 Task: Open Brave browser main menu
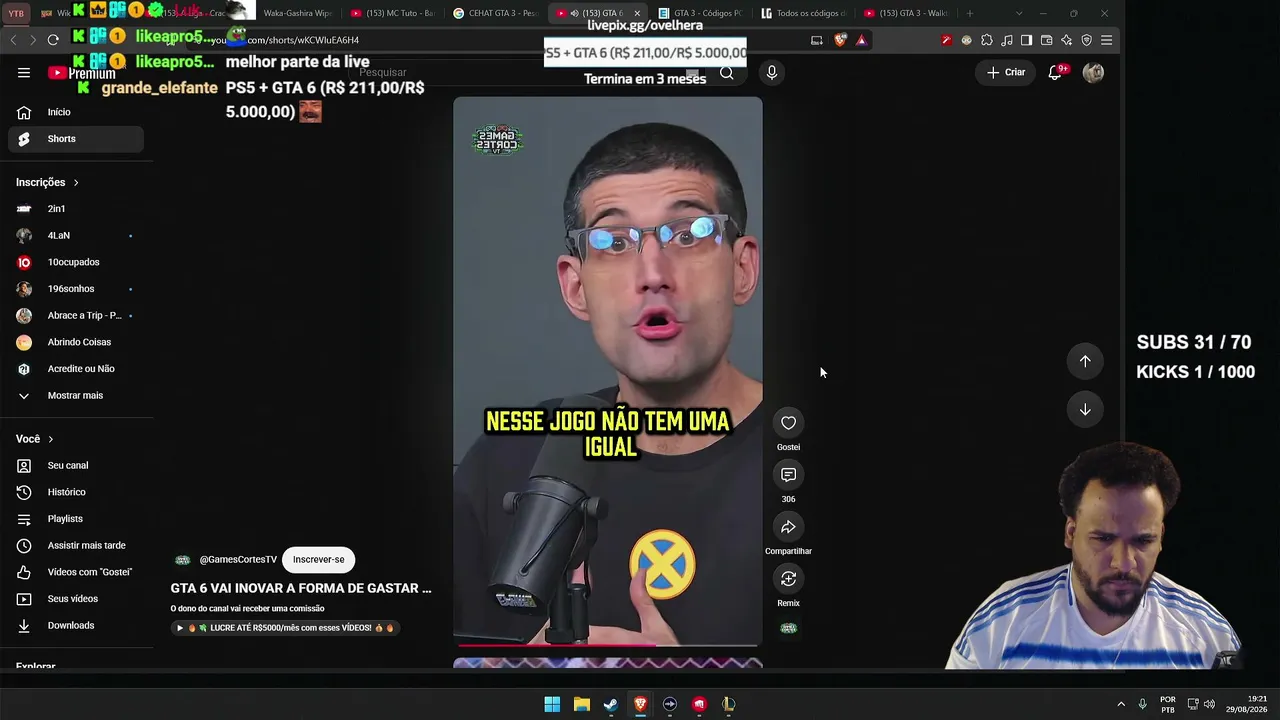click(1106, 40)
